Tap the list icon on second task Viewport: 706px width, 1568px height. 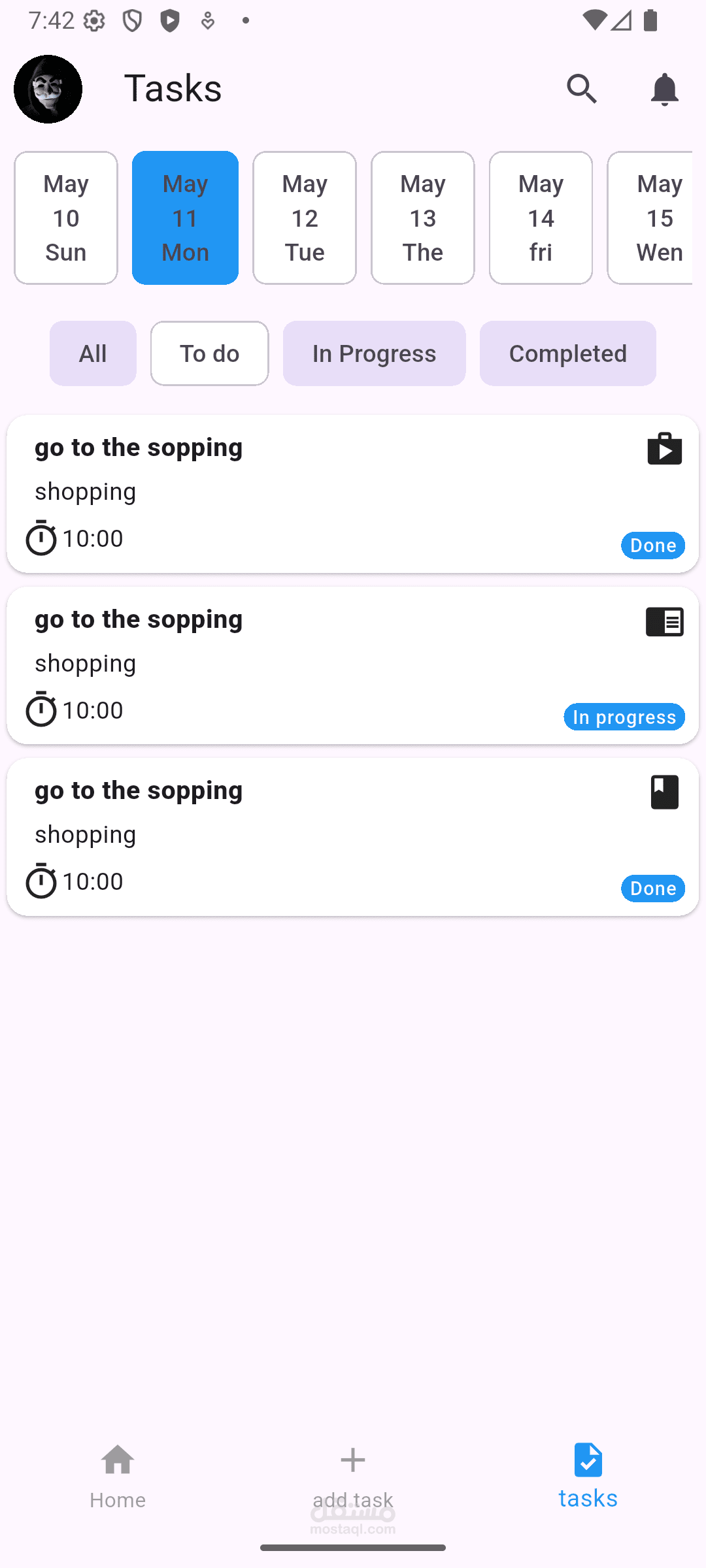pyautogui.click(x=664, y=621)
